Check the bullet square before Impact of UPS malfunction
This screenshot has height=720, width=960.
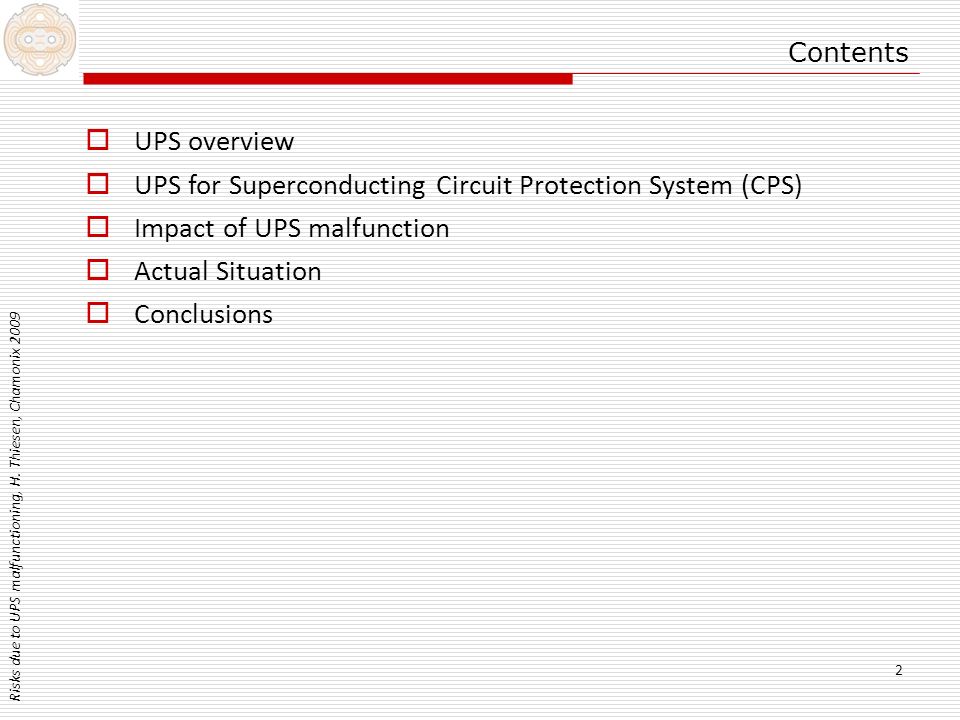tap(98, 227)
